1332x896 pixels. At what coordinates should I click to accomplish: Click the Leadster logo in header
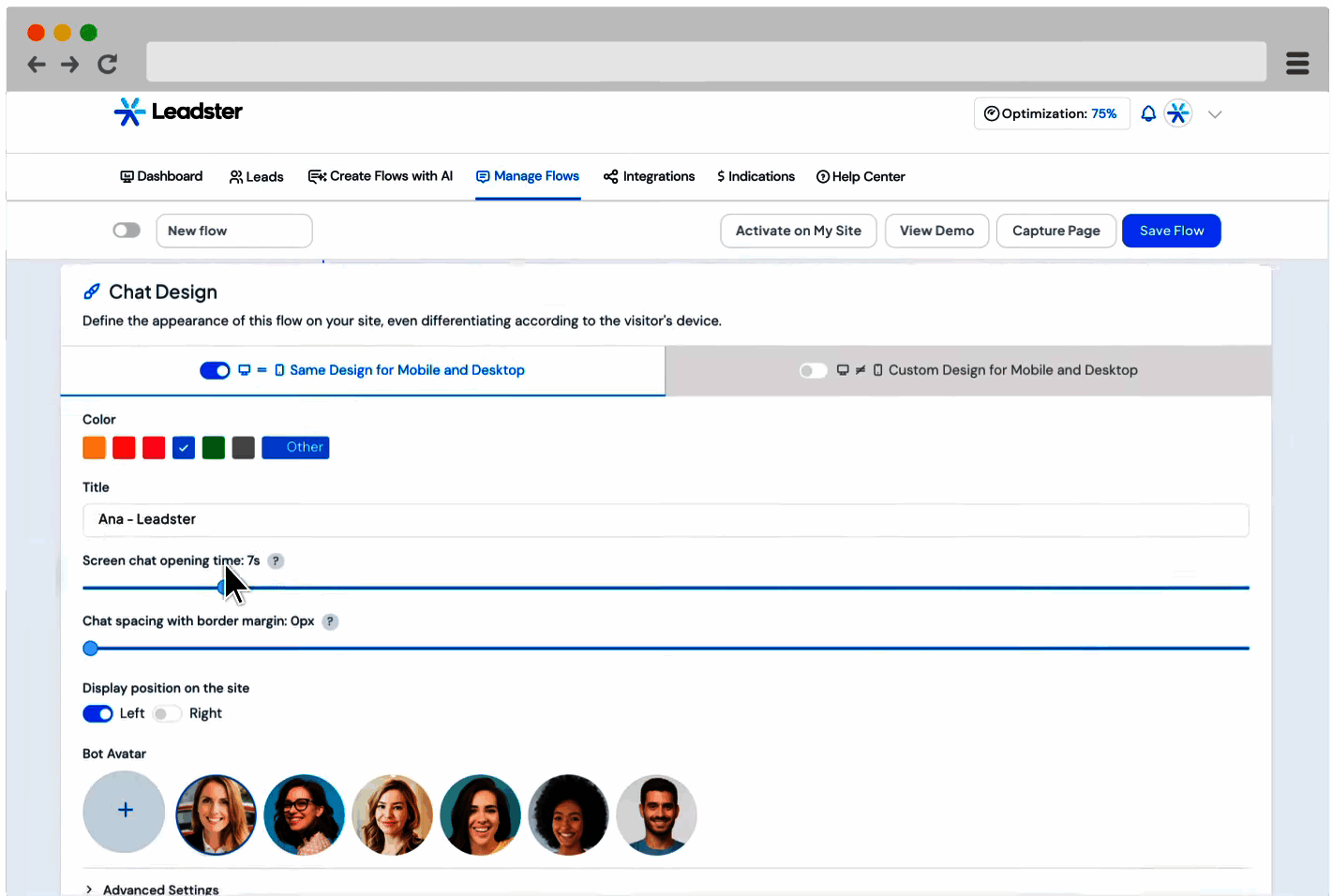[178, 112]
